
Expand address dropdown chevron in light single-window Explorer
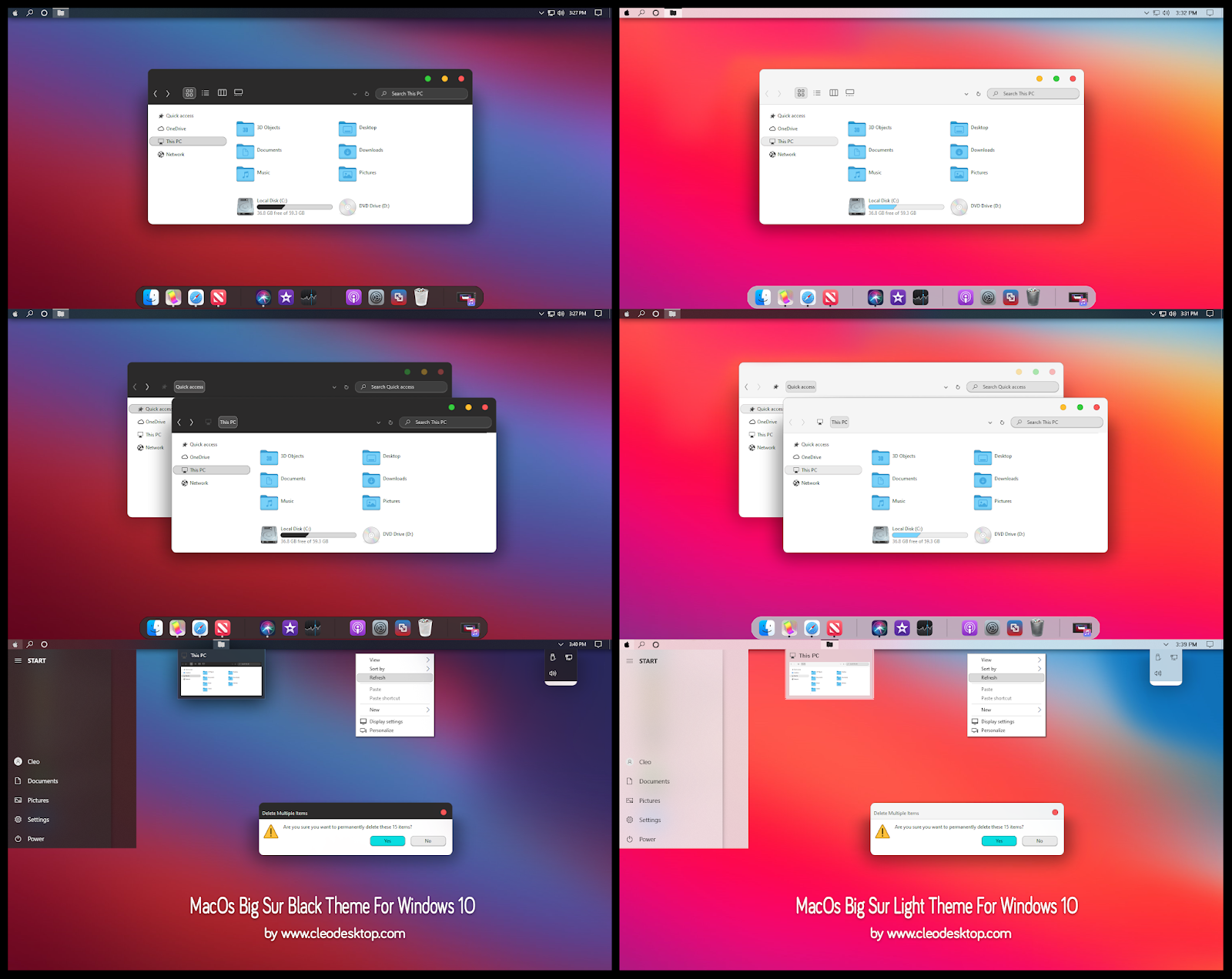coord(966,94)
